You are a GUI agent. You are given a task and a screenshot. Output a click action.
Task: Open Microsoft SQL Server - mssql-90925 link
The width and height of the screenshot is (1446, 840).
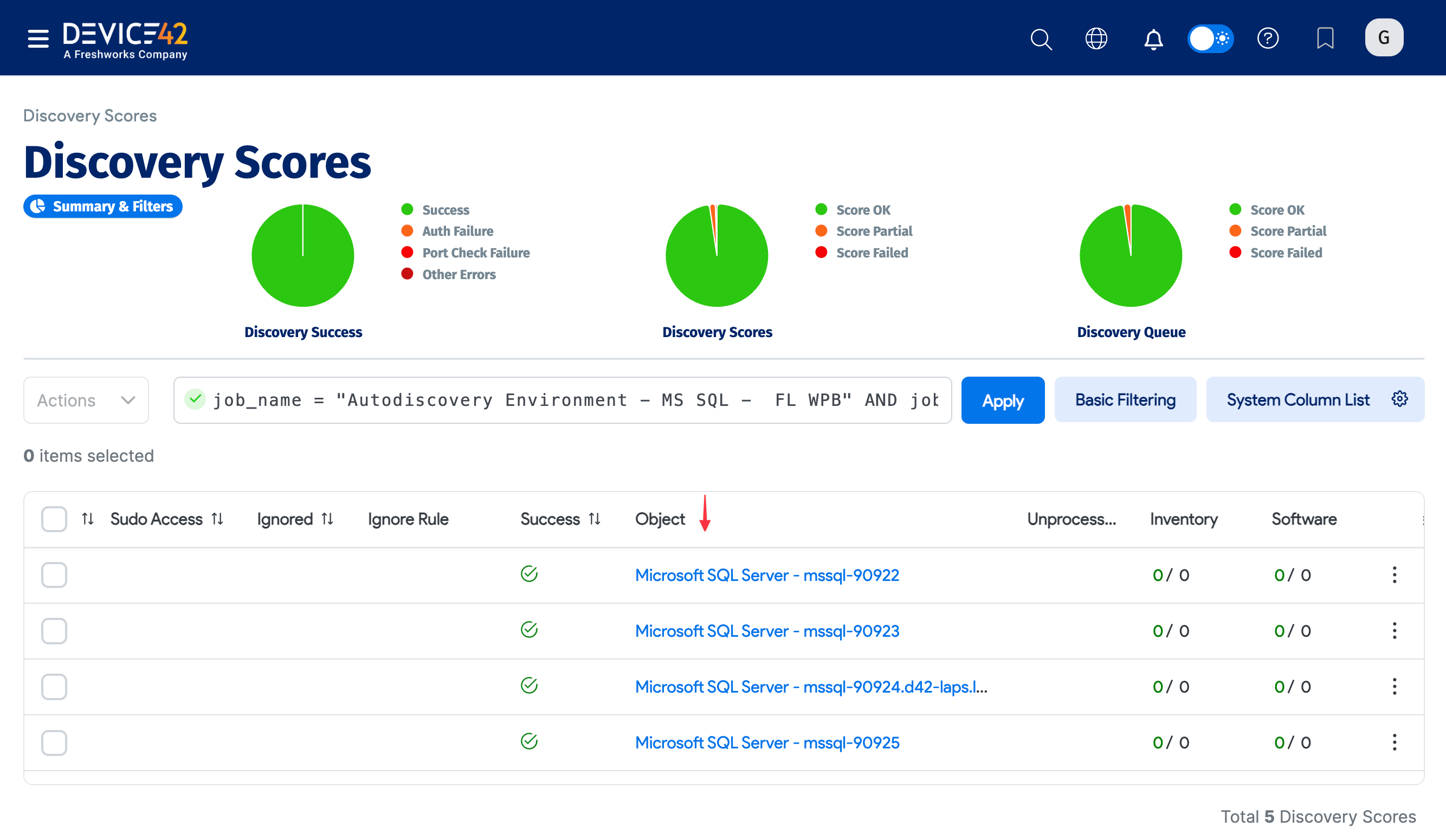[x=766, y=742]
